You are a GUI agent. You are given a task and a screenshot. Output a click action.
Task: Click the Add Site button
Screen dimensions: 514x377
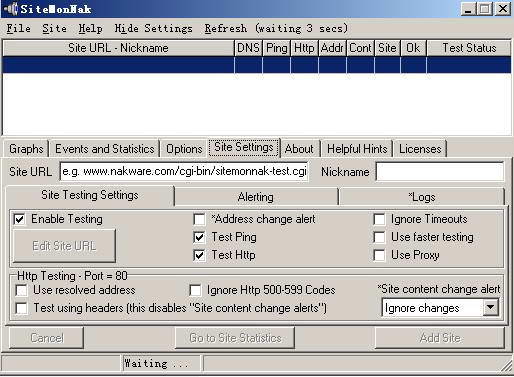[440, 338]
